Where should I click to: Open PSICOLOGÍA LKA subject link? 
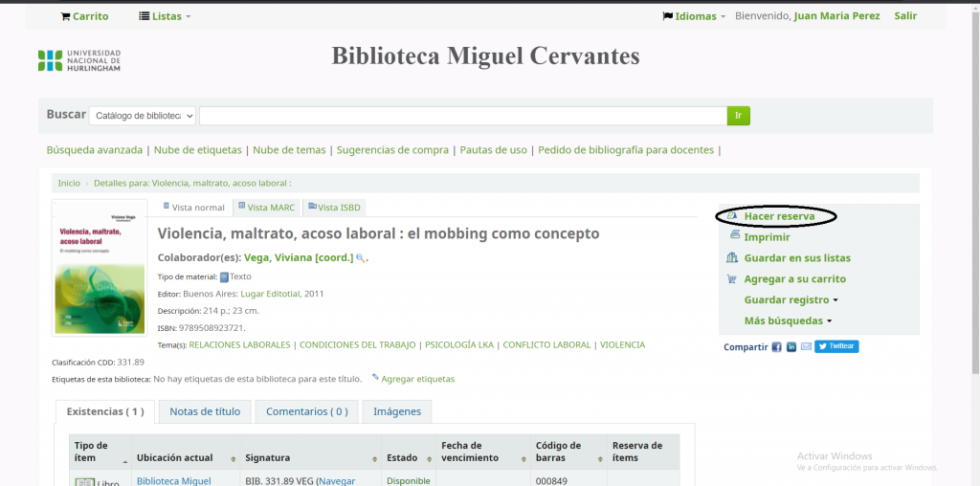pos(459,345)
